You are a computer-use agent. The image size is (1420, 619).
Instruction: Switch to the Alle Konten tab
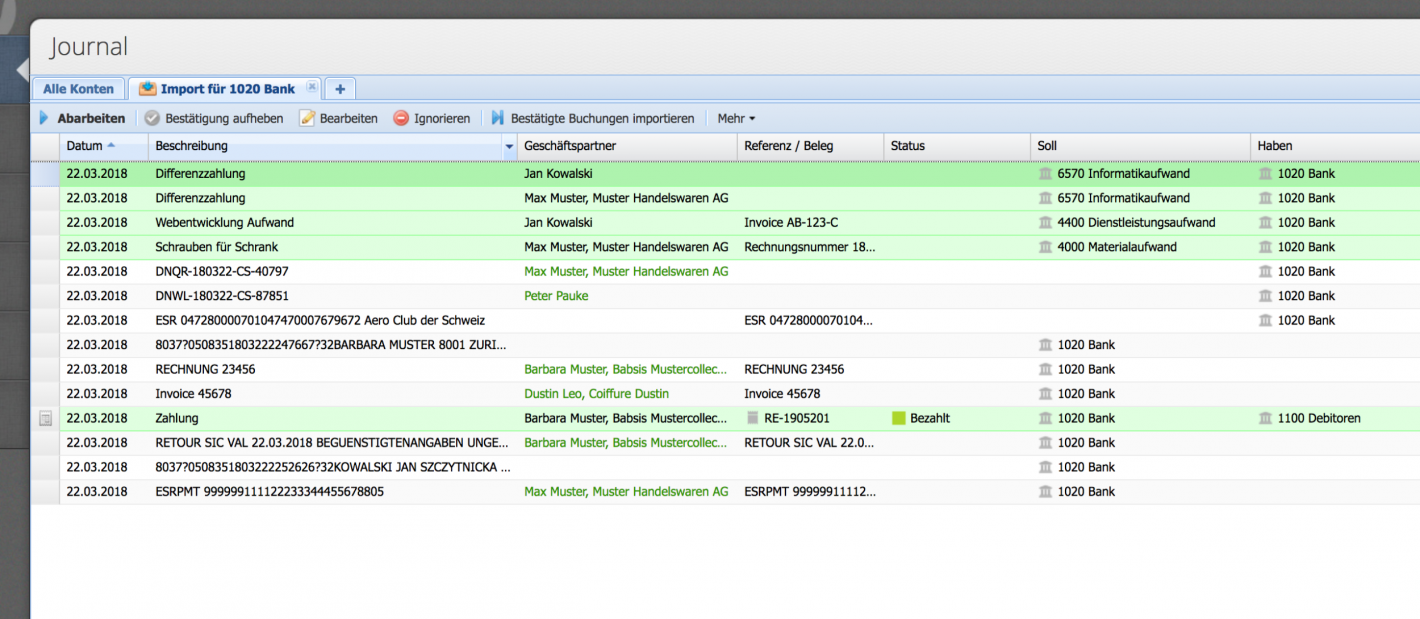coord(77,88)
